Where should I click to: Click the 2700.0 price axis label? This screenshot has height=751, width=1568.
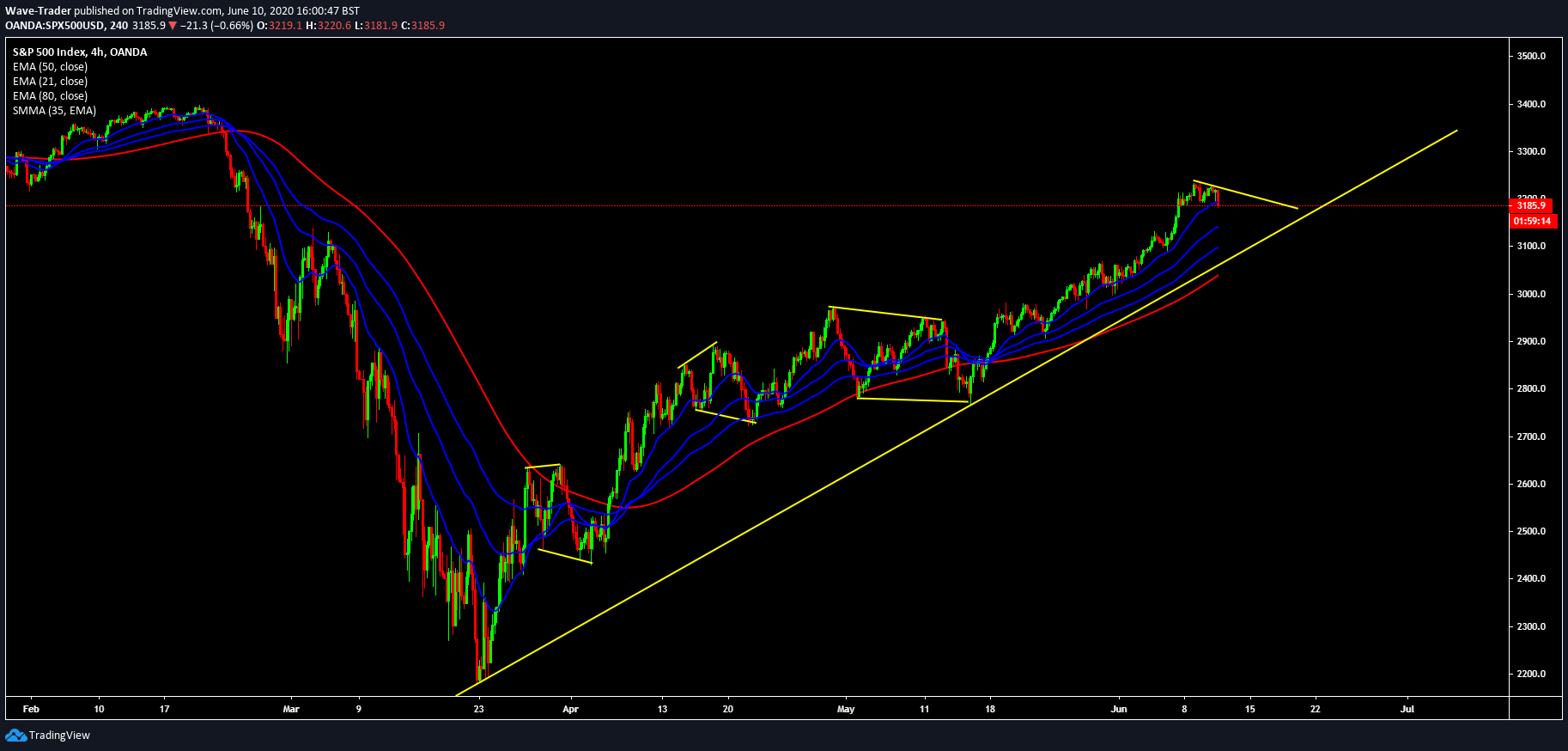(1531, 437)
